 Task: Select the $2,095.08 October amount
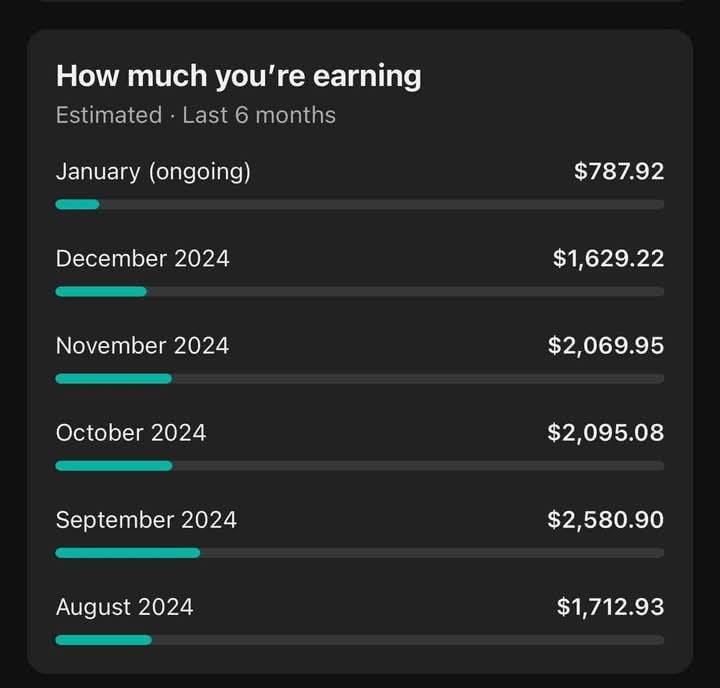pos(606,433)
